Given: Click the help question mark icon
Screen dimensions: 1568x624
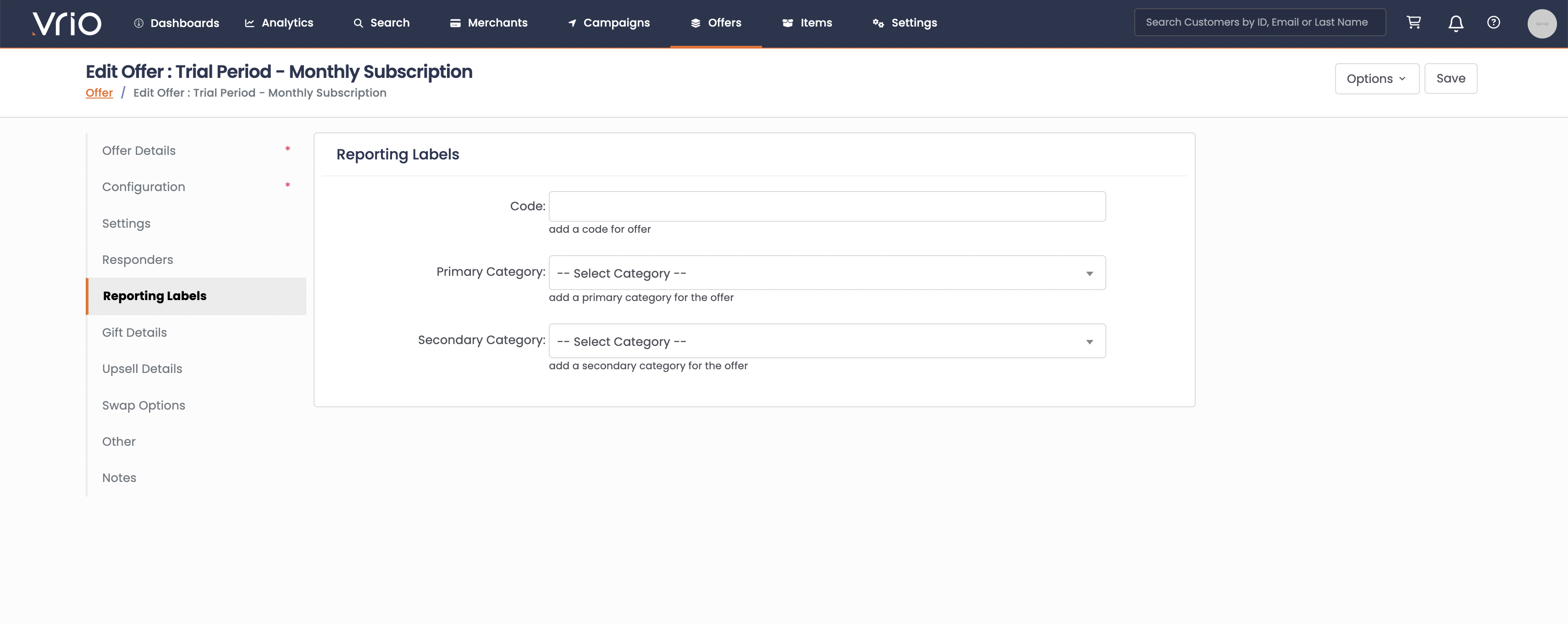Looking at the screenshot, I should click(1493, 22).
